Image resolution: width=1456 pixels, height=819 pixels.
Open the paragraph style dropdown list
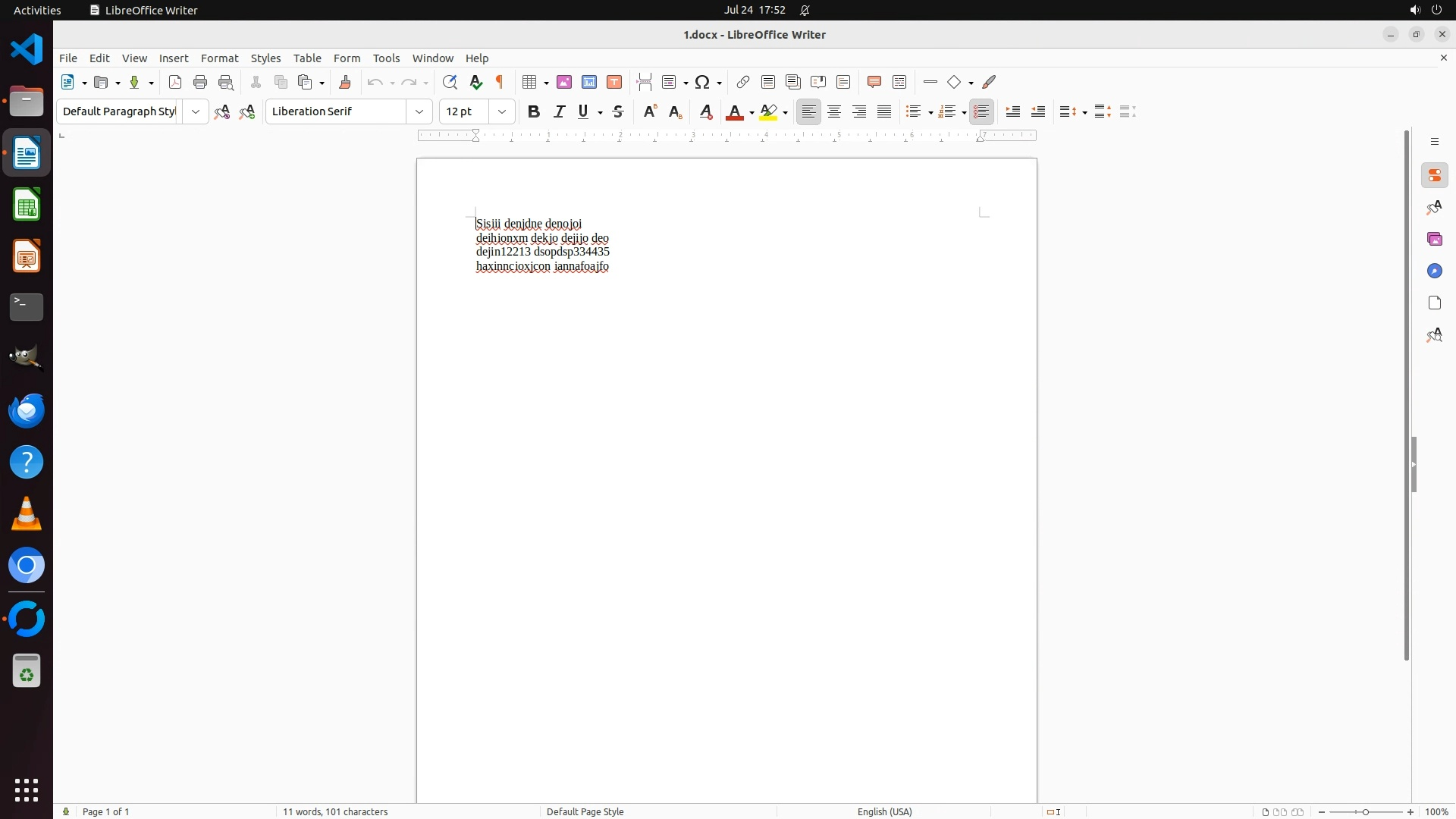click(x=196, y=112)
